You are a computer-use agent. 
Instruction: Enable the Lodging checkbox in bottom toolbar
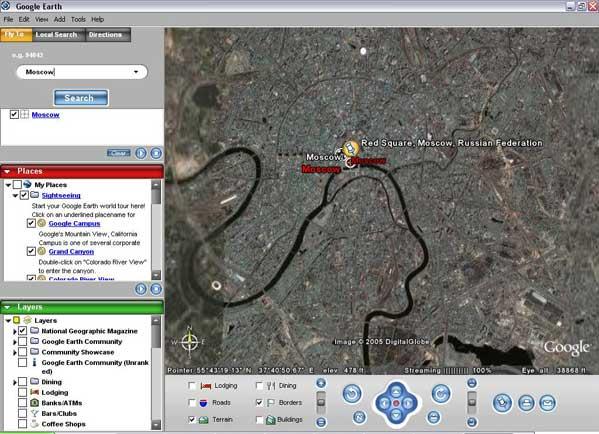(x=192, y=386)
